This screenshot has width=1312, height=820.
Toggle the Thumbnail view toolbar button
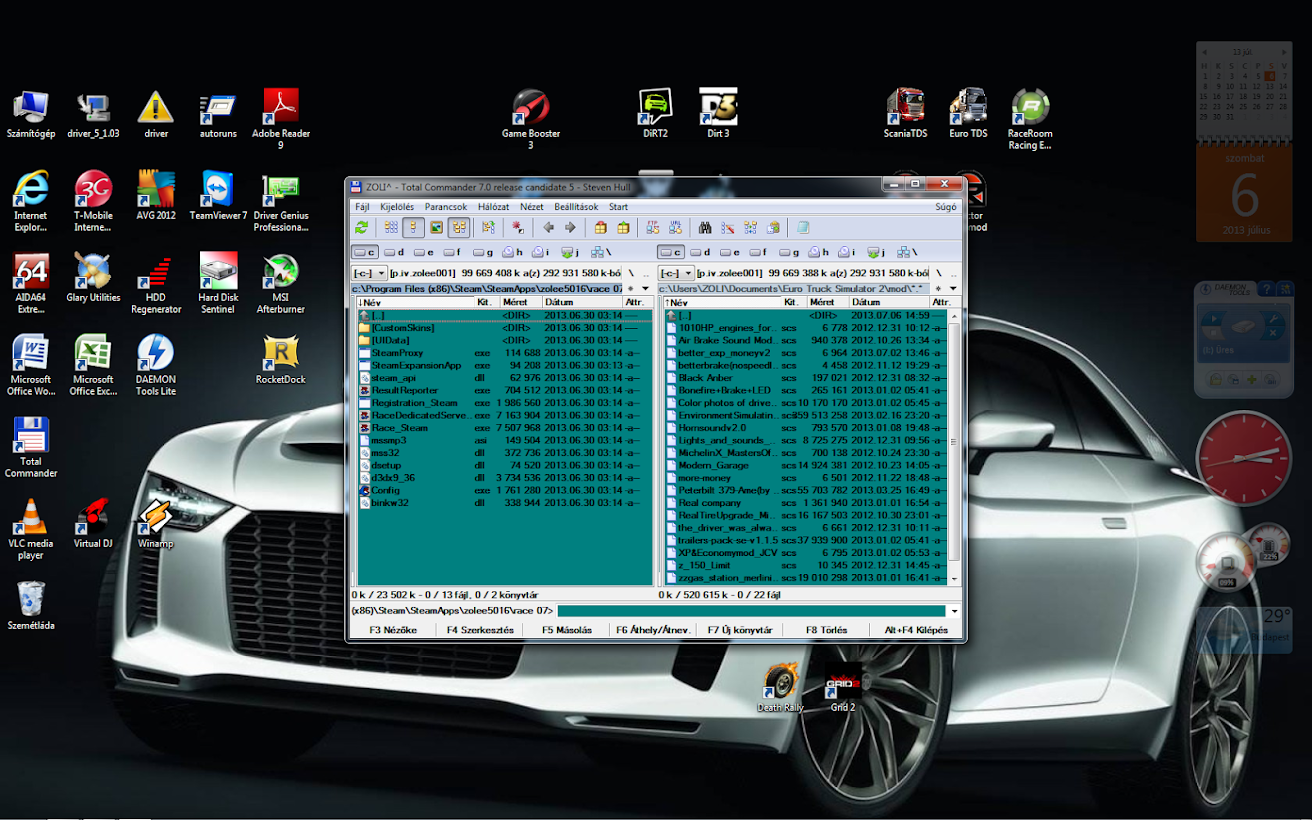pyautogui.click(x=437, y=228)
